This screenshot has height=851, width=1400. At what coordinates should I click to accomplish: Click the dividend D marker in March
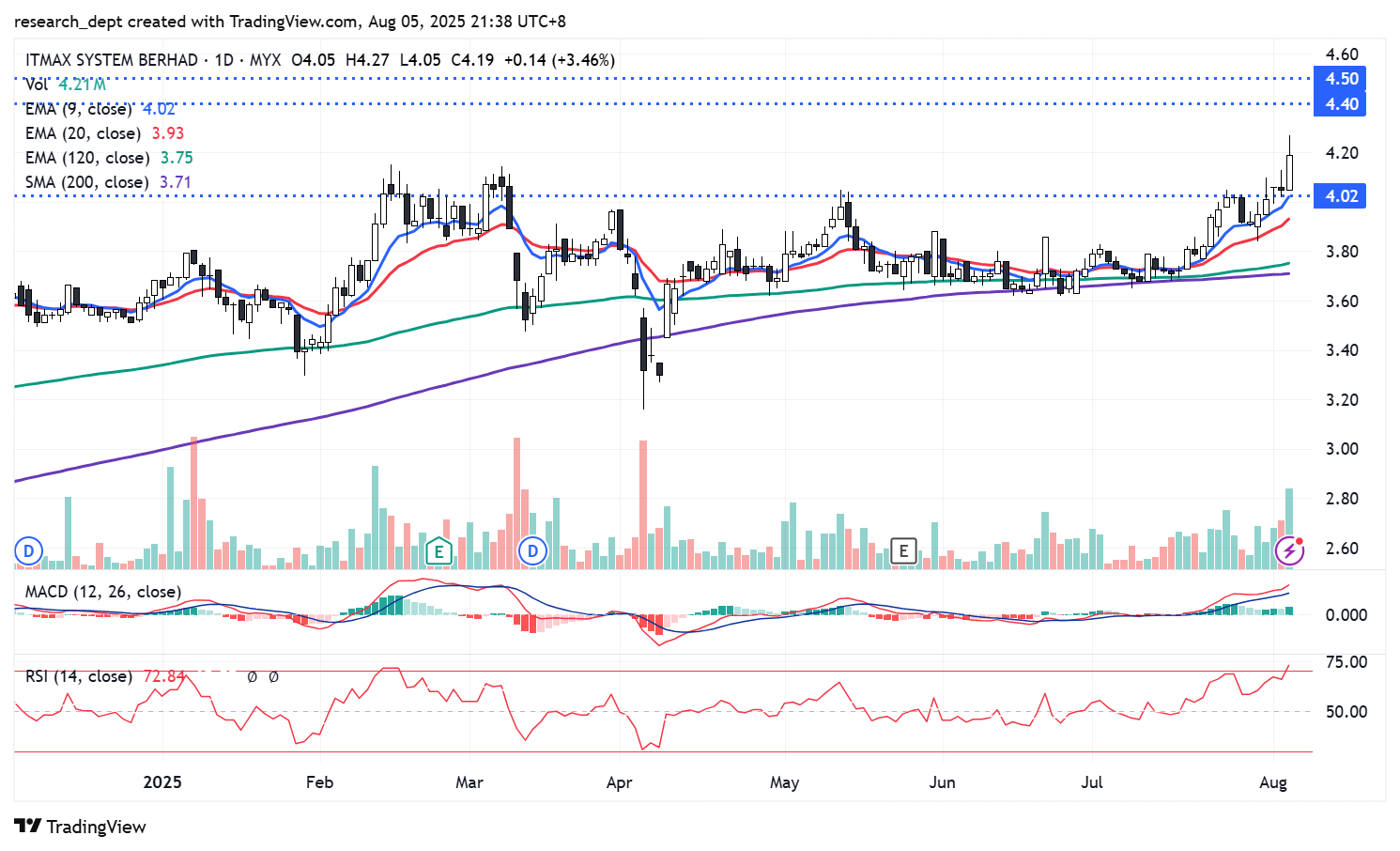click(533, 551)
